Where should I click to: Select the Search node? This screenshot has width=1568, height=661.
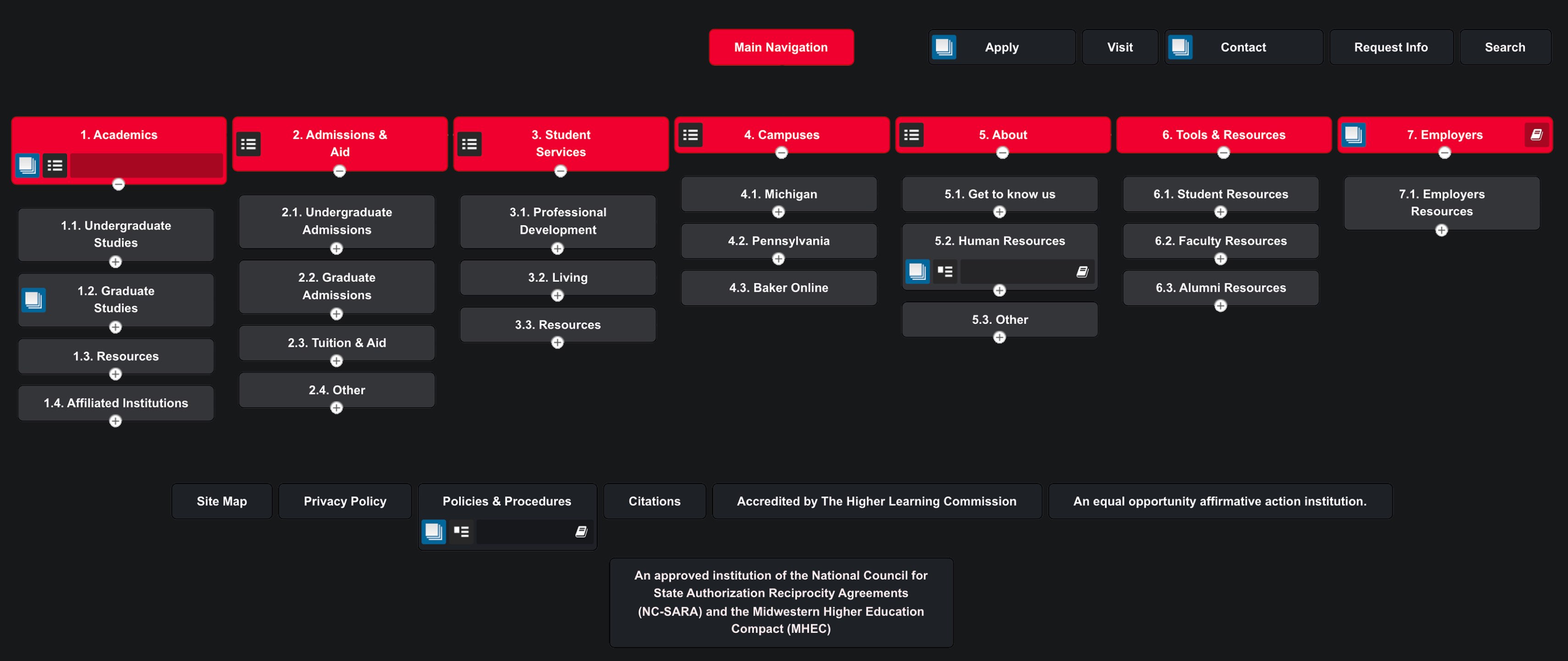[x=1505, y=47]
